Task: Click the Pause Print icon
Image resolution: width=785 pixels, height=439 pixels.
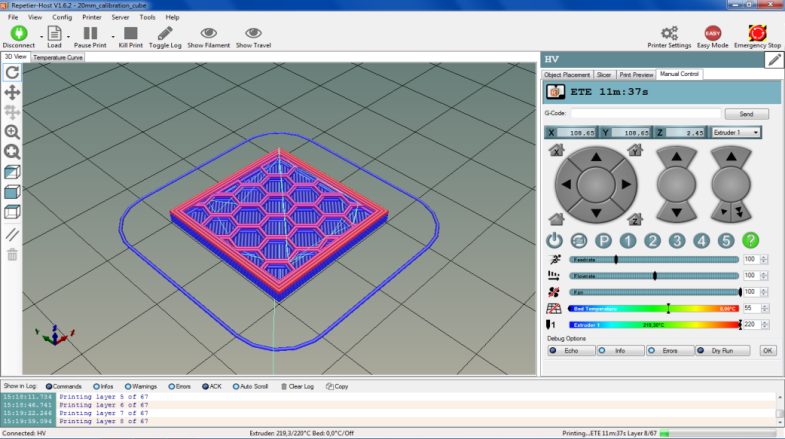Action: (x=91, y=34)
